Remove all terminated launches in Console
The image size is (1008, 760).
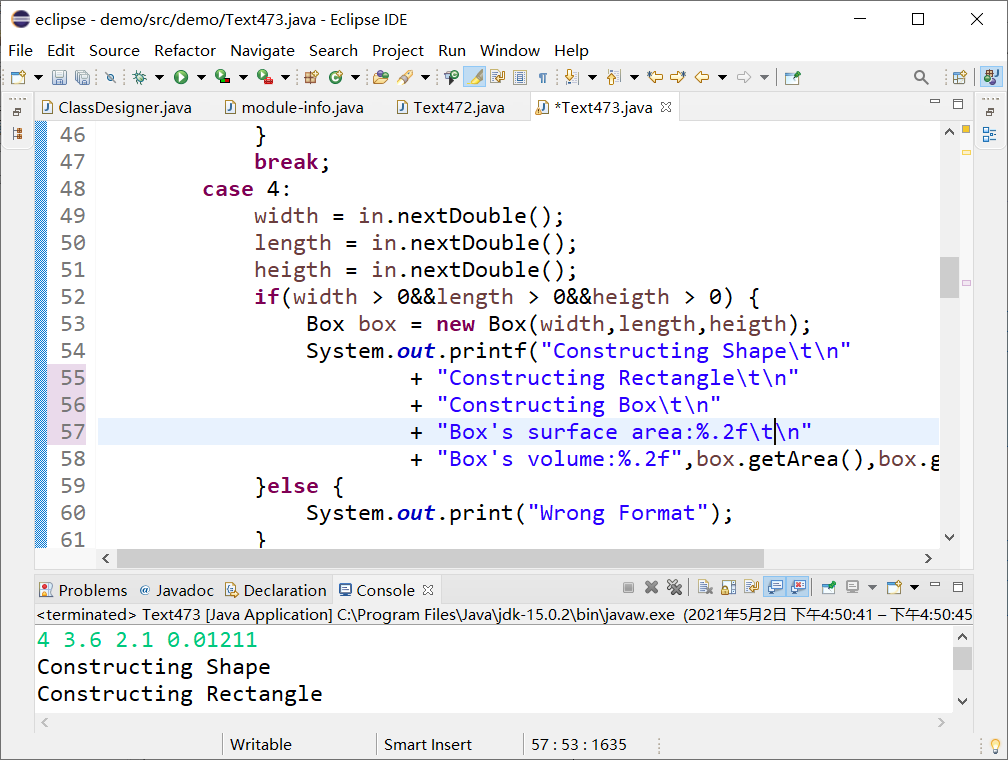[x=674, y=588]
